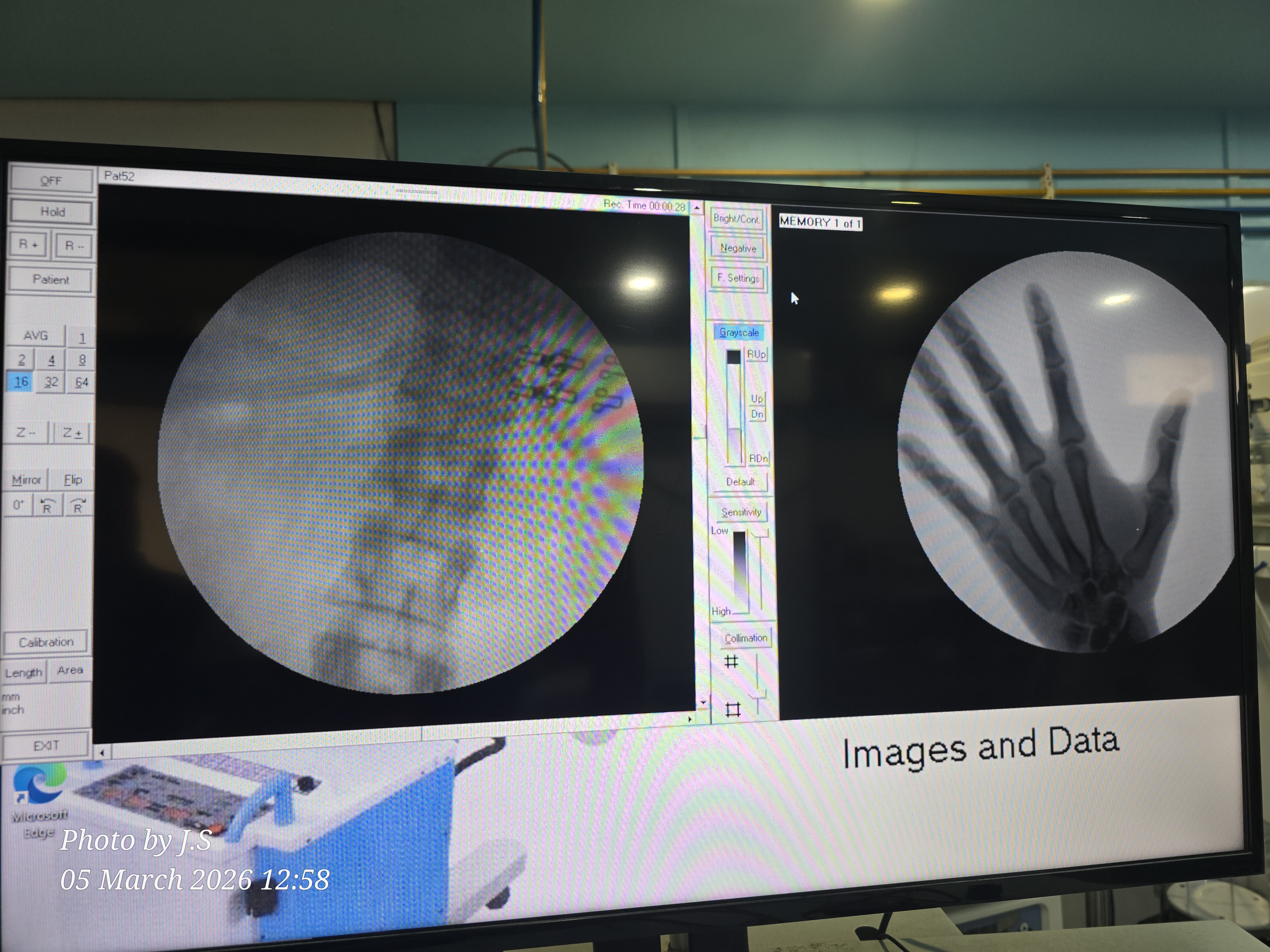Select the Area measurement tool
This screenshot has height=952, width=1270.
[70, 670]
